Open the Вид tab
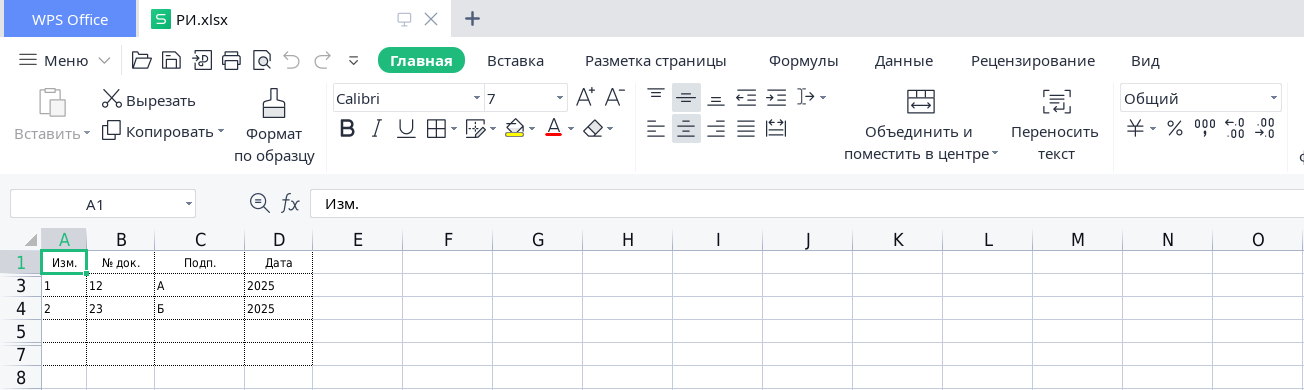The width and height of the screenshot is (1304, 390). tap(1145, 61)
